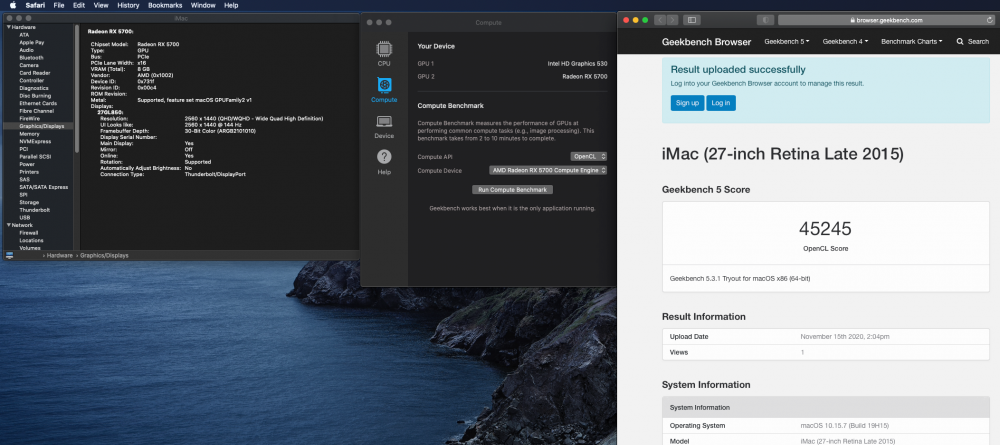Click the System Information sidebar scrollbar

77,89
